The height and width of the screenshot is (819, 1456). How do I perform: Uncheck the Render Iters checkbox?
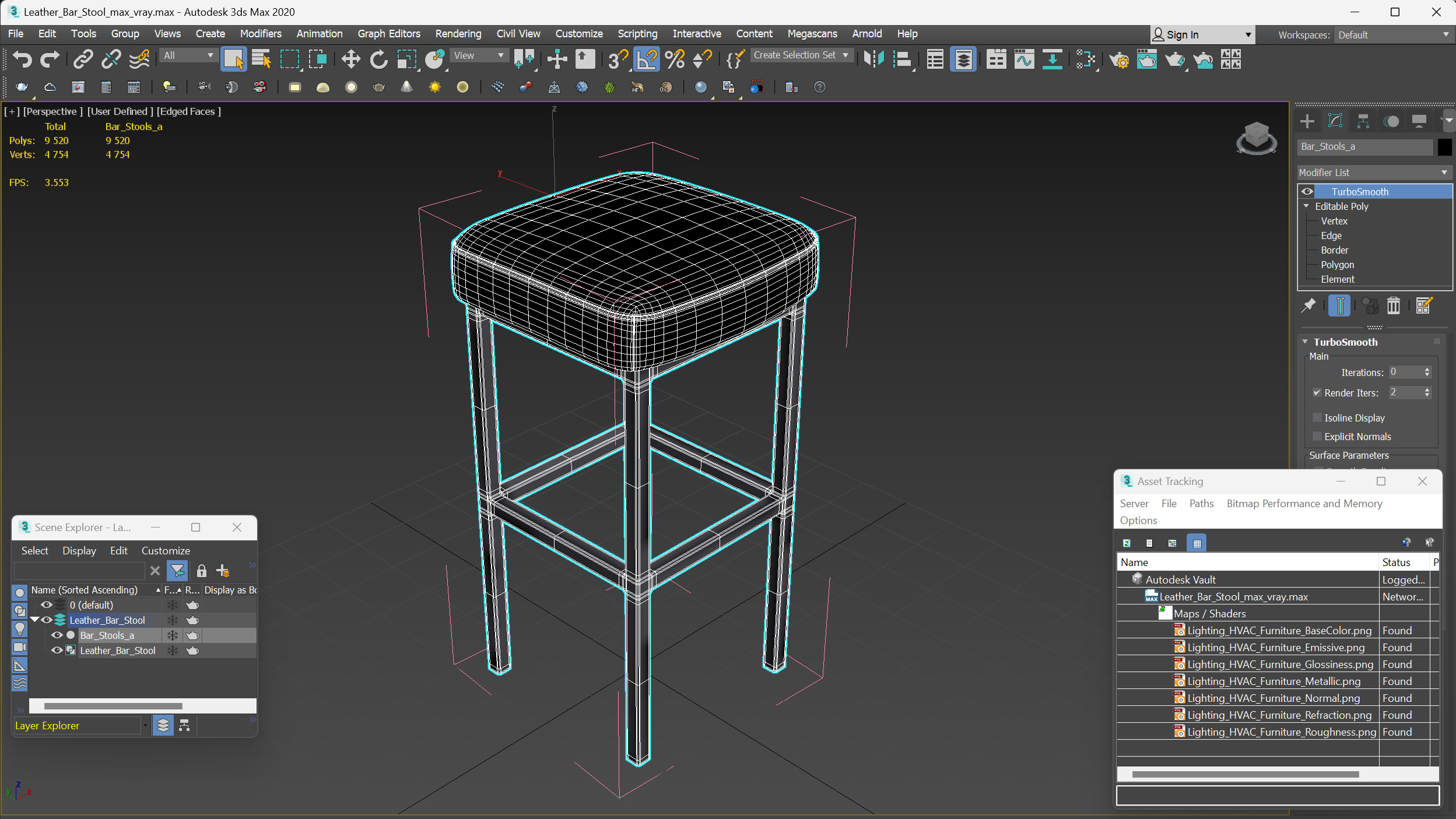[x=1317, y=392]
